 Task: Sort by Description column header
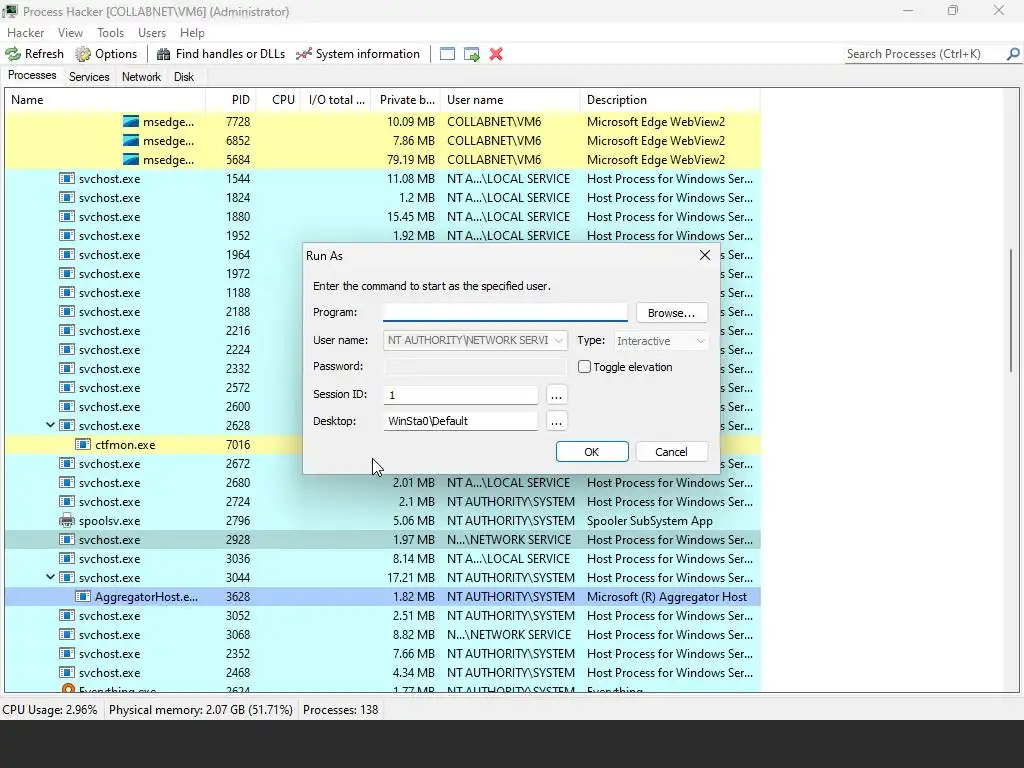(670, 100)
